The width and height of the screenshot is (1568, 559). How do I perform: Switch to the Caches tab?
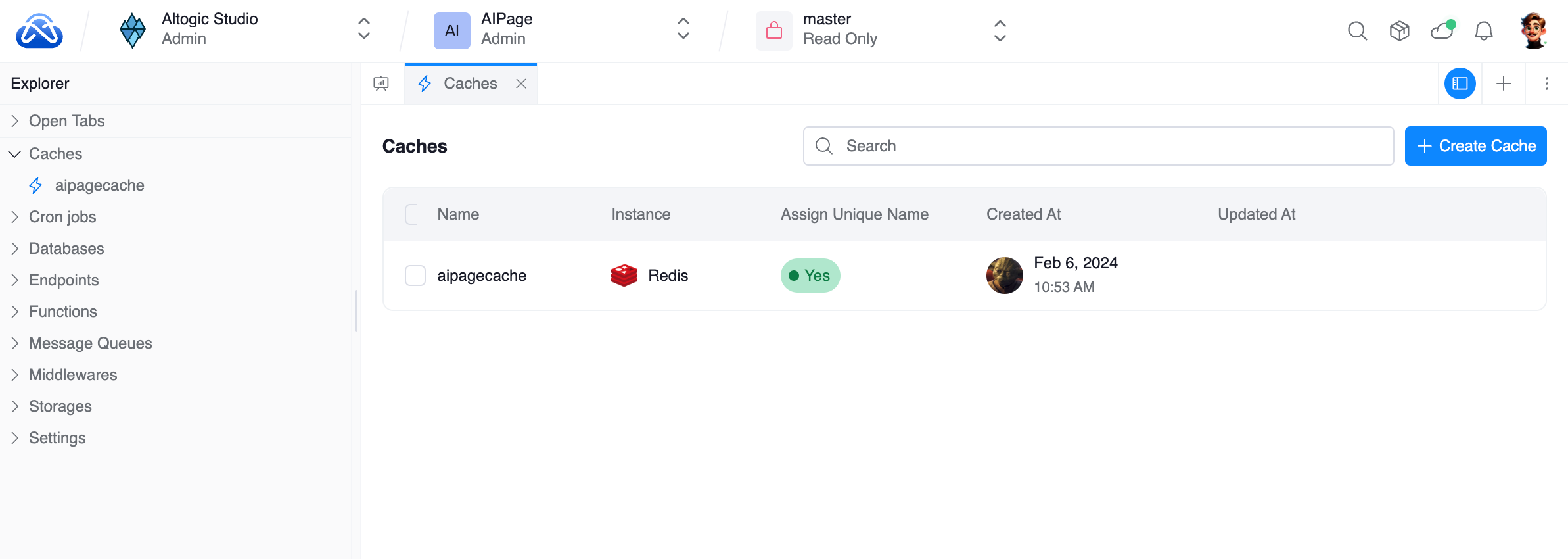point(470,84)
